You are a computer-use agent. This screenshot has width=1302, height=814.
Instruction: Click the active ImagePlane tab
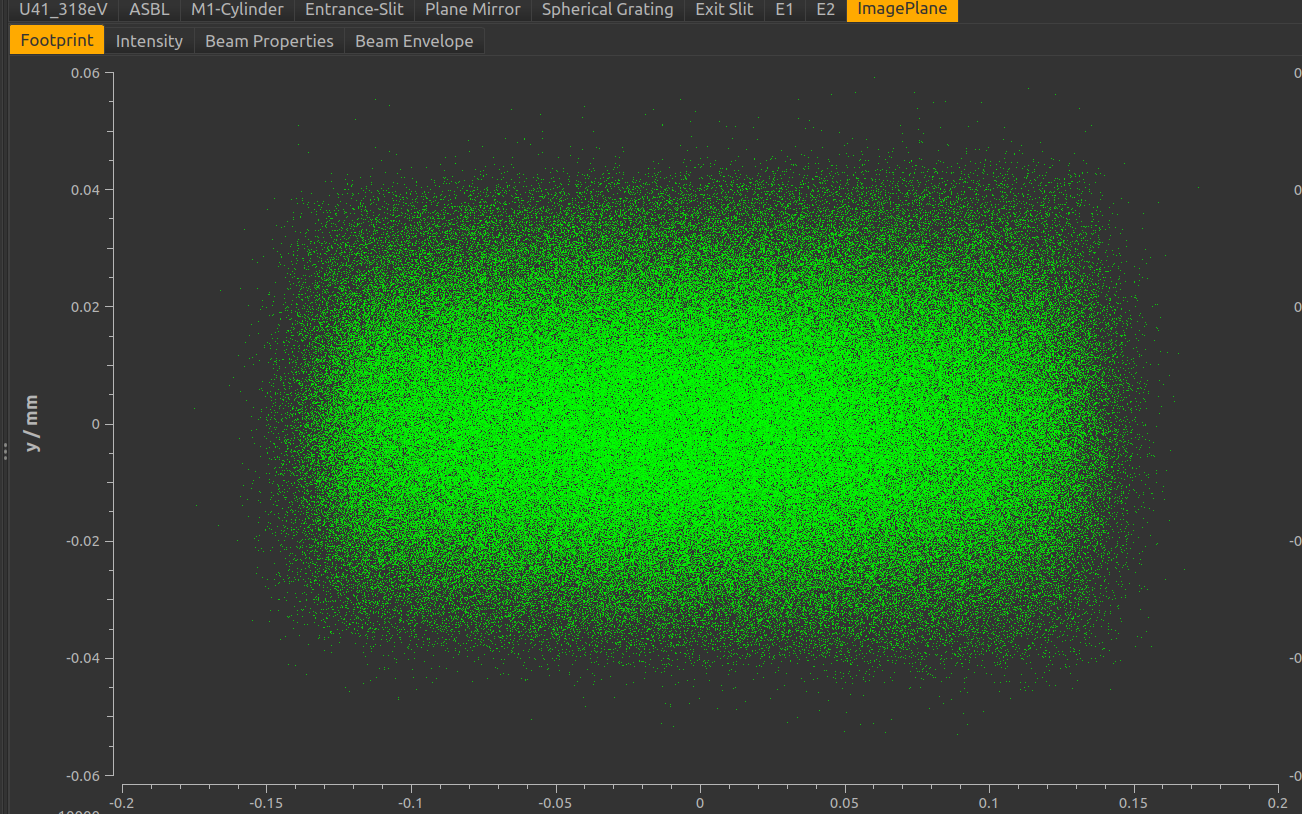click(902, 10)
